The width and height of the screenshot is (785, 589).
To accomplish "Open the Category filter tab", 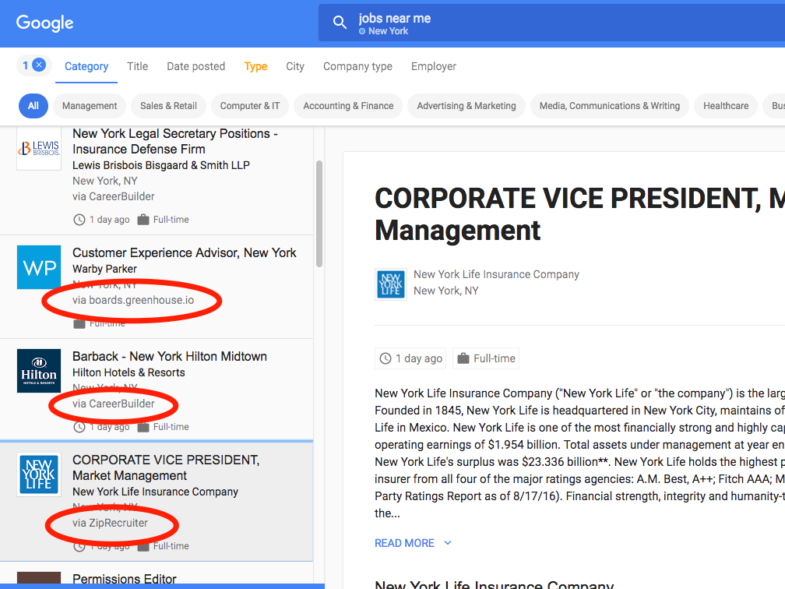I will click(86, 67).
